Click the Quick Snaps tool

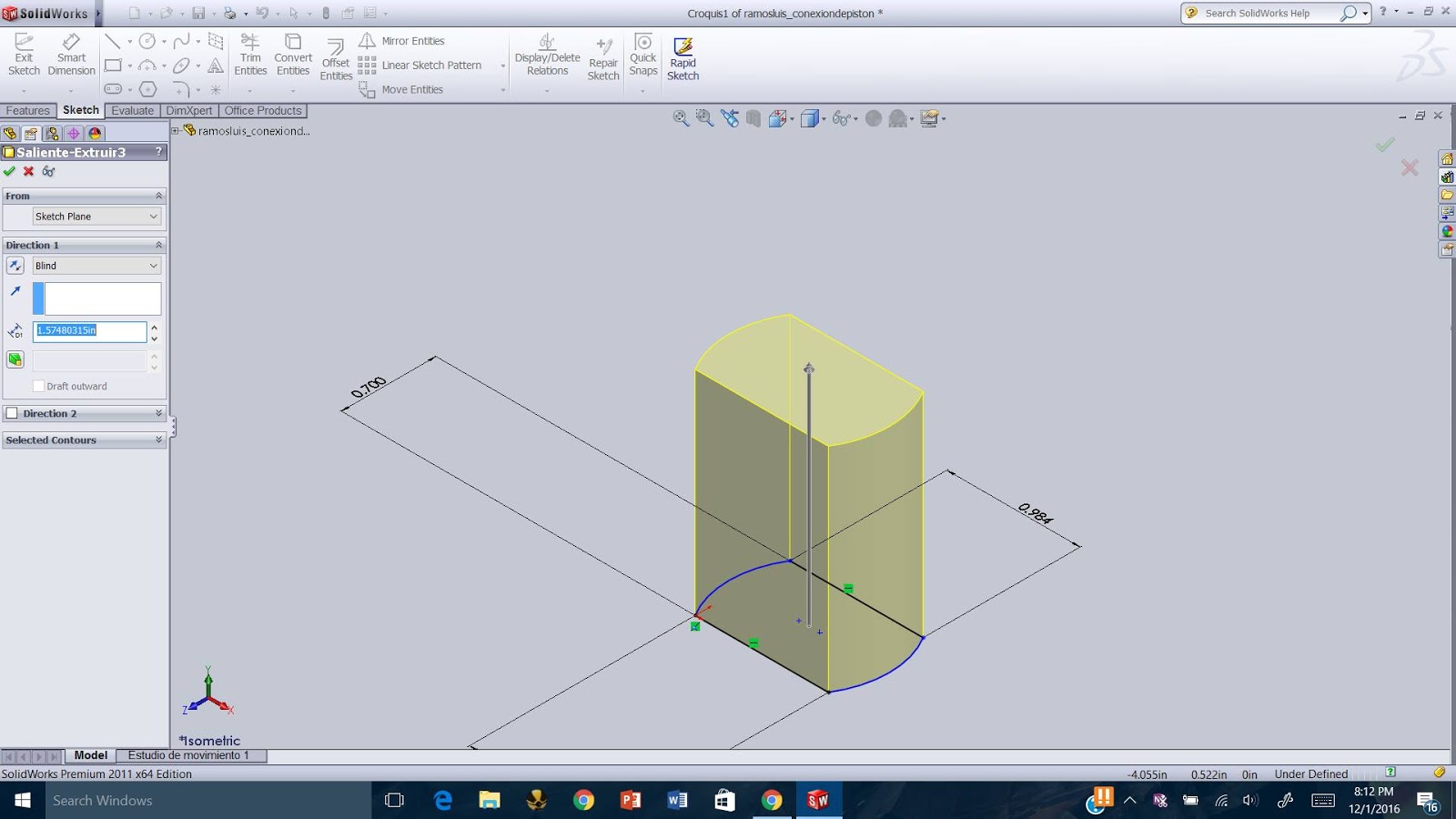[642, 55]
